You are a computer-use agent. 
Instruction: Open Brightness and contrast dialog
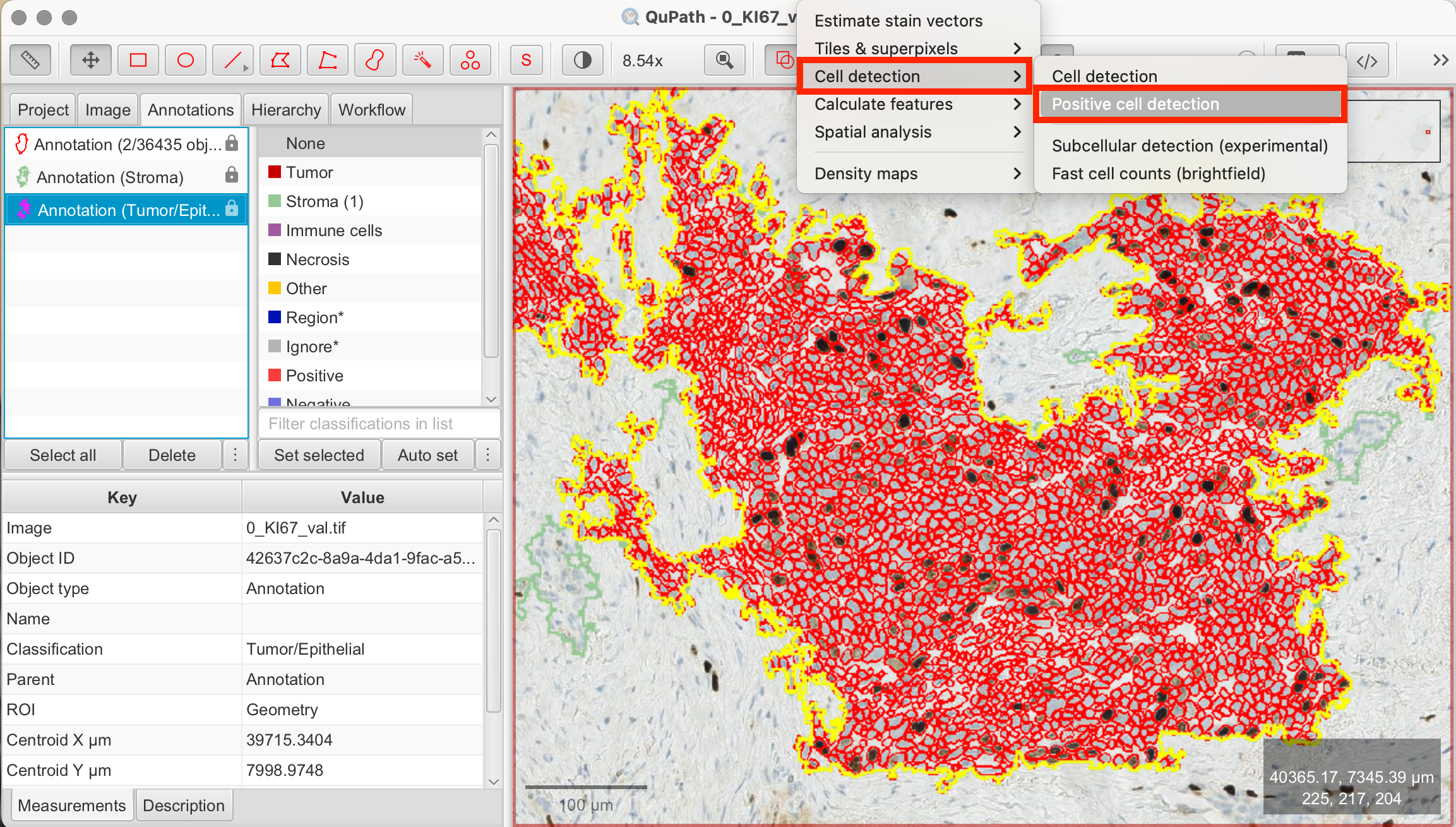click(x=582, y=61)
